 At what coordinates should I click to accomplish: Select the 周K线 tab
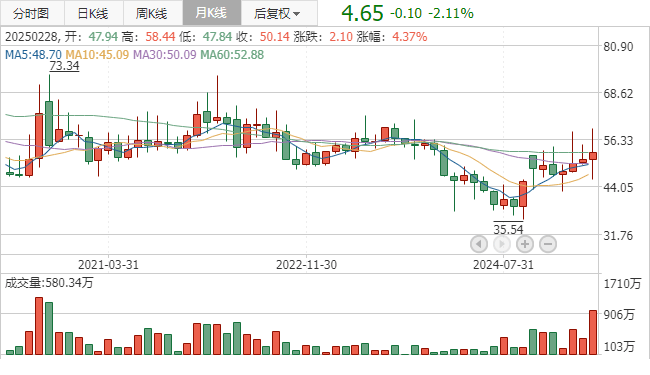pos(152,13)
